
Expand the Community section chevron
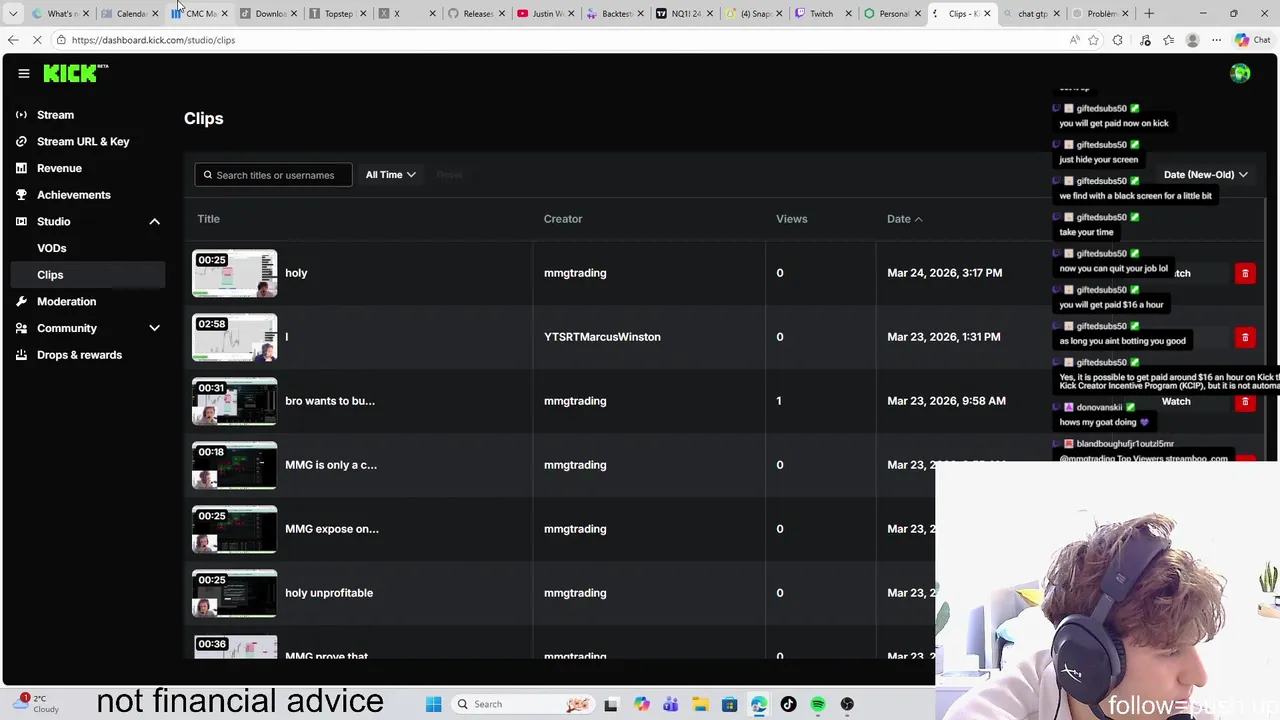154,328
